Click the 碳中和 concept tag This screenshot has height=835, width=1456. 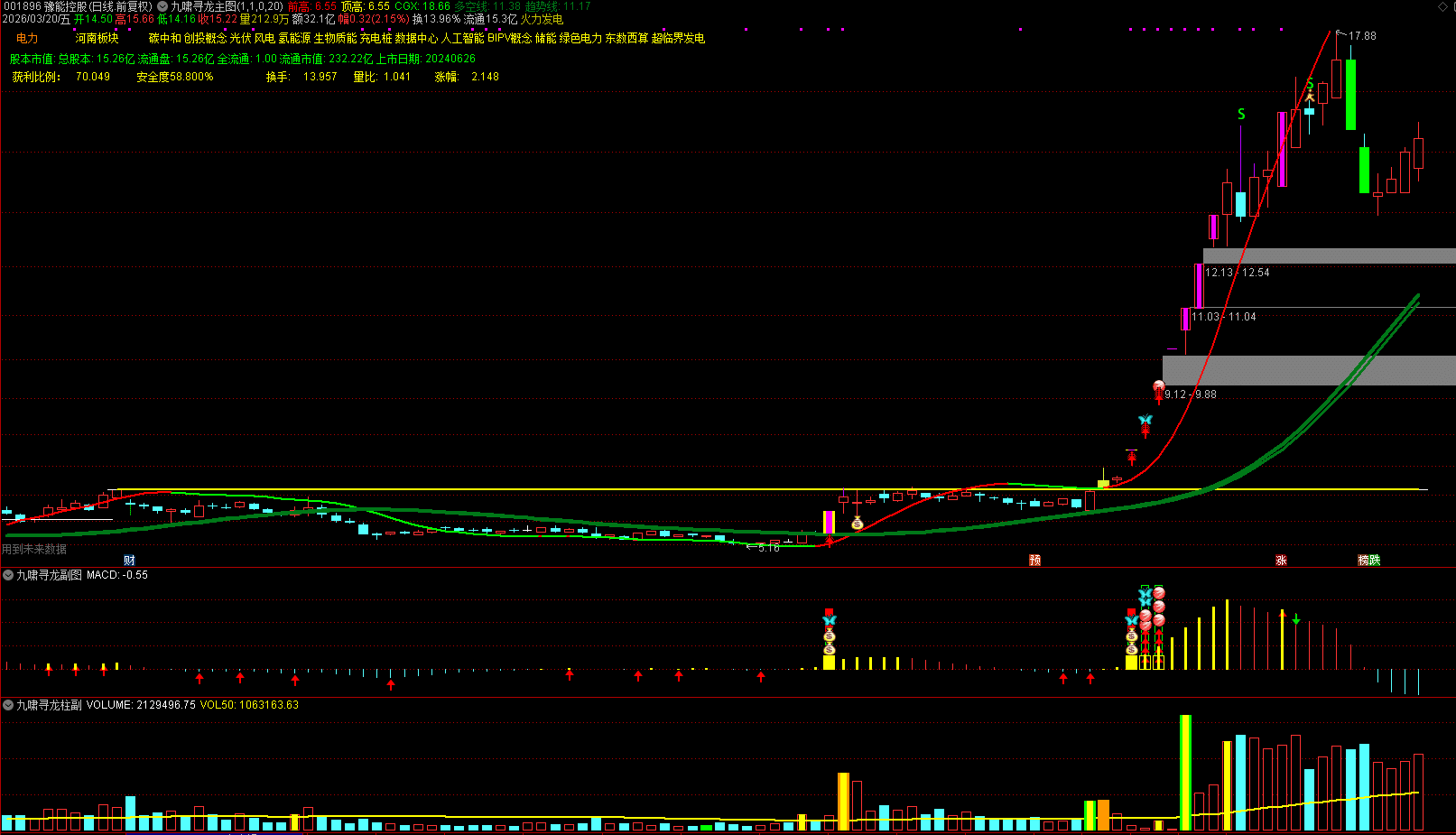[x=165, y=39]
